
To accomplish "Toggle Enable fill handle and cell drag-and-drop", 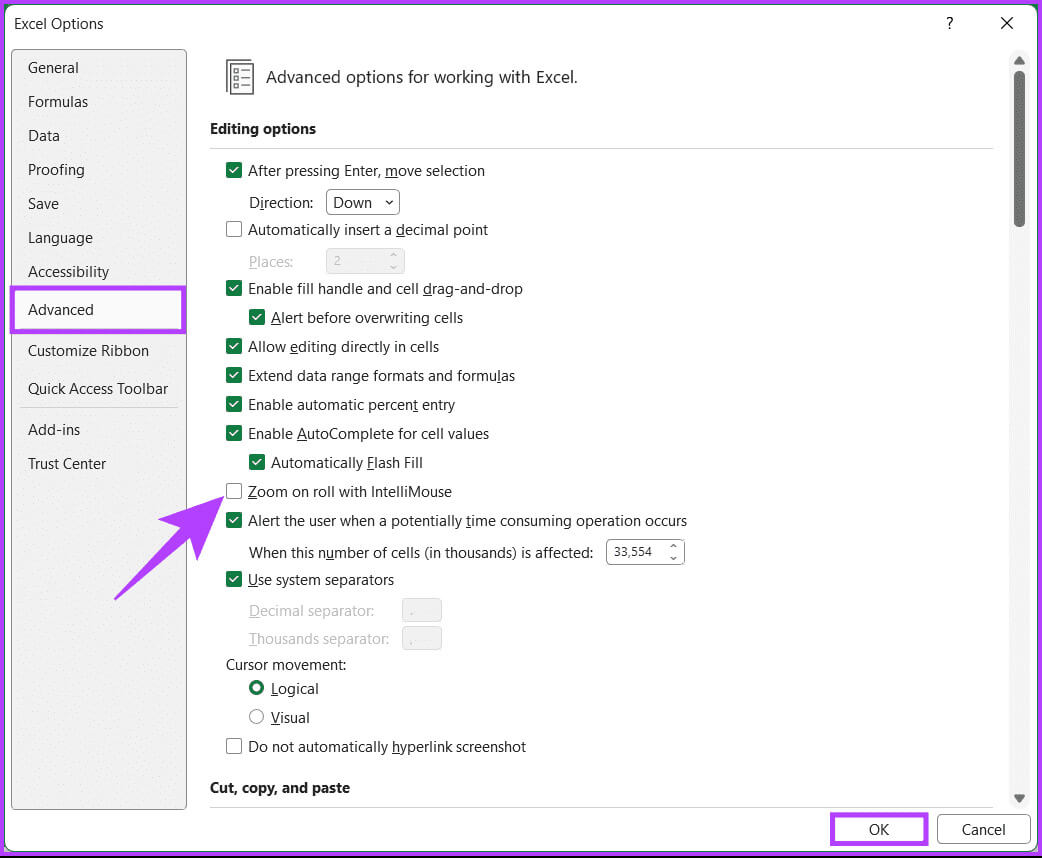I will tap(234, 288).
